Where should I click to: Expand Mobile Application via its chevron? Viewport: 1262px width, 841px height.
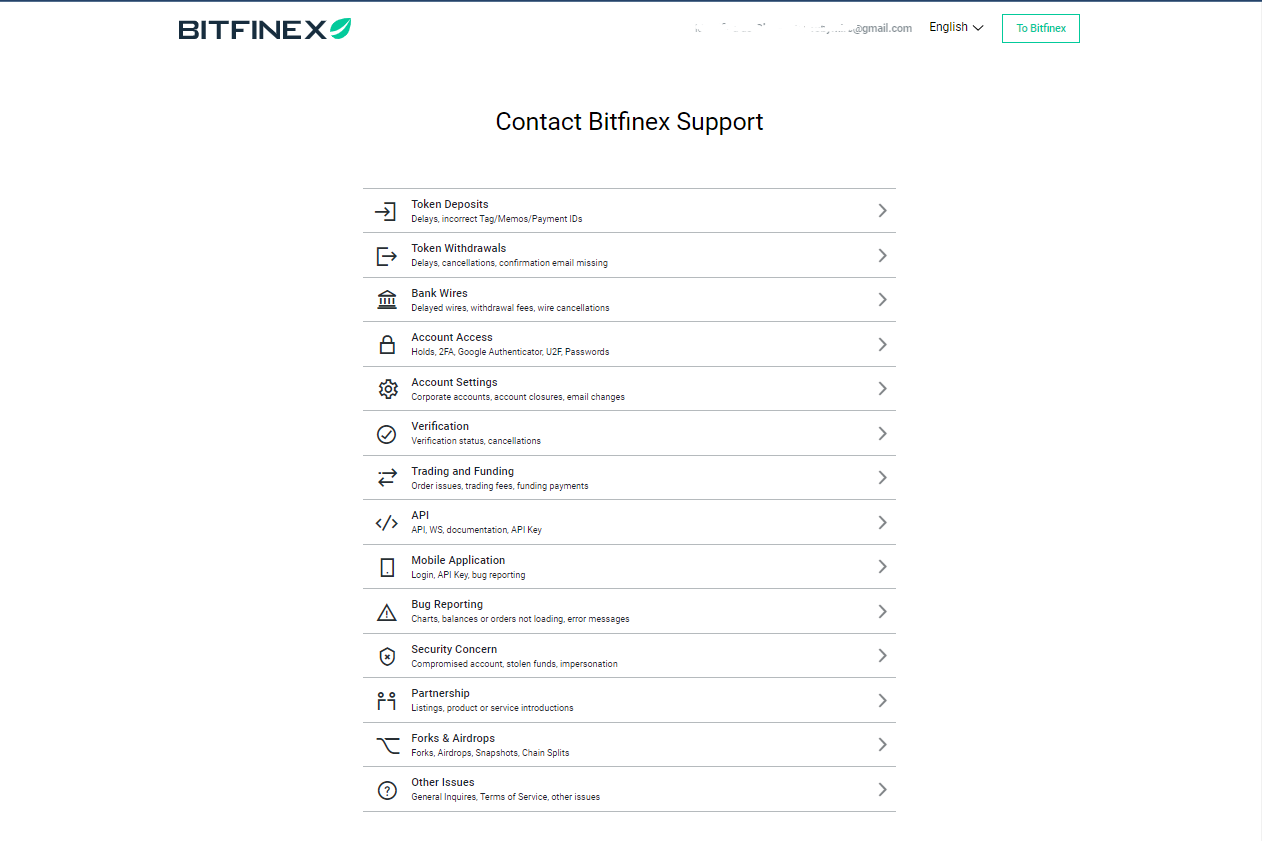[882, 567]
